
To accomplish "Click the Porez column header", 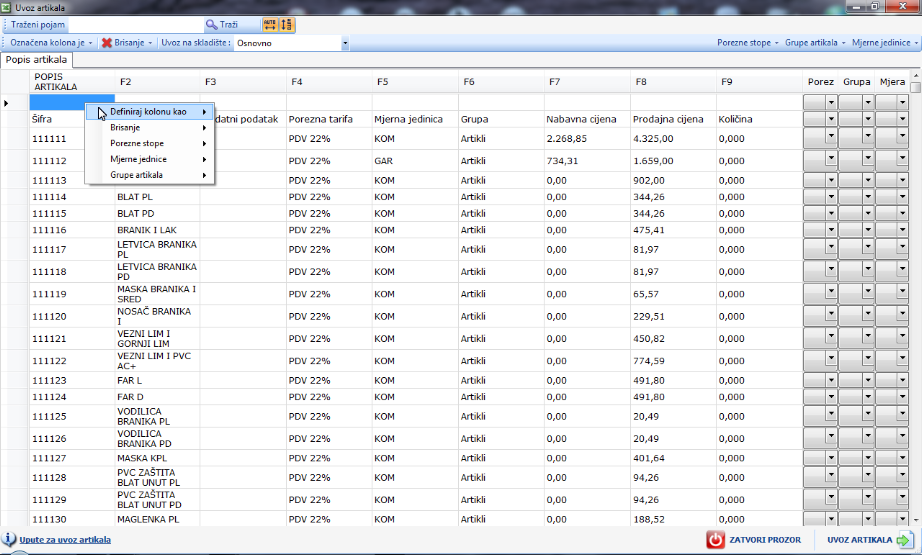I will coord(821,82).
